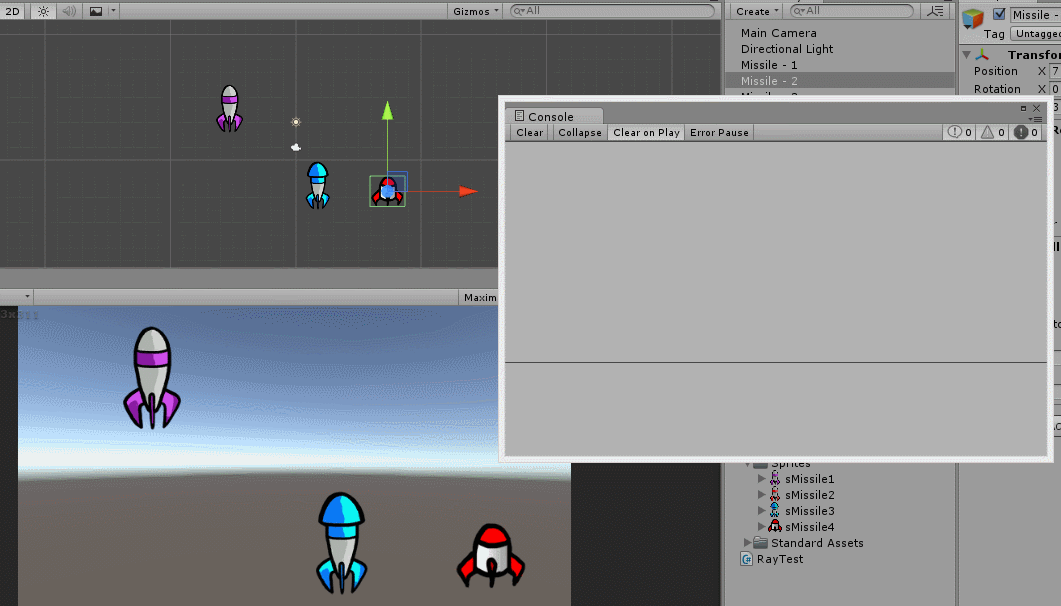Open the Create dropdown in Hierarchy

(x=754, y=11)
